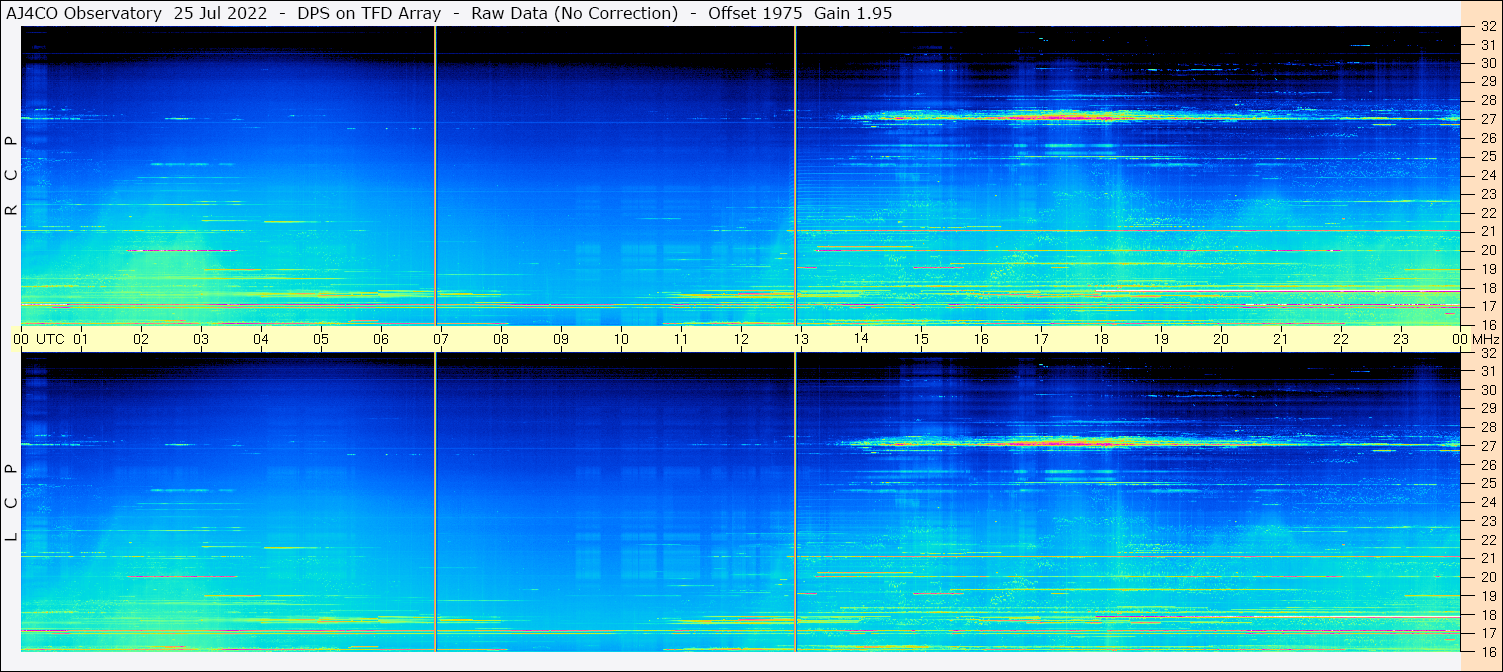This screenshot has height=672, width=1503.
Task: Pick the 03 hour tick on time axis
Action: [200, 339]
